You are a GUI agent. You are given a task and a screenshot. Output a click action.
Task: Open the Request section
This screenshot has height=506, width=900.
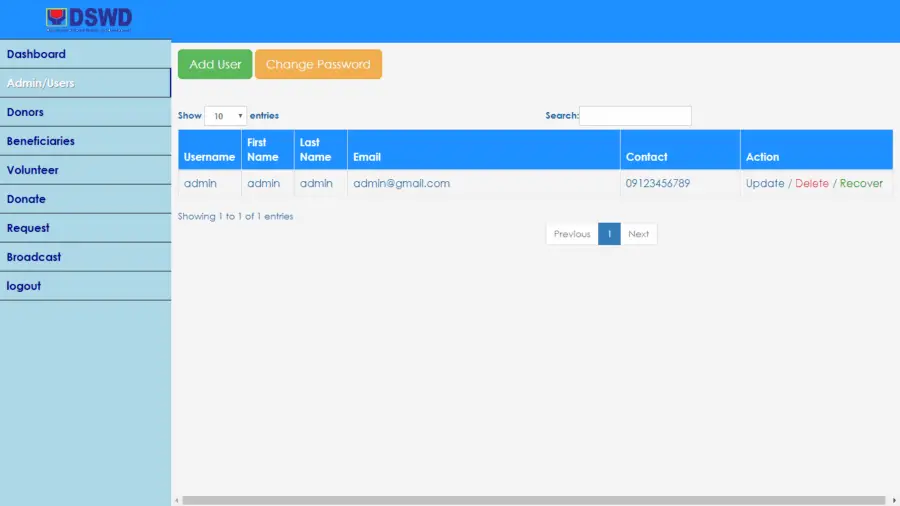tap(85, 228)
